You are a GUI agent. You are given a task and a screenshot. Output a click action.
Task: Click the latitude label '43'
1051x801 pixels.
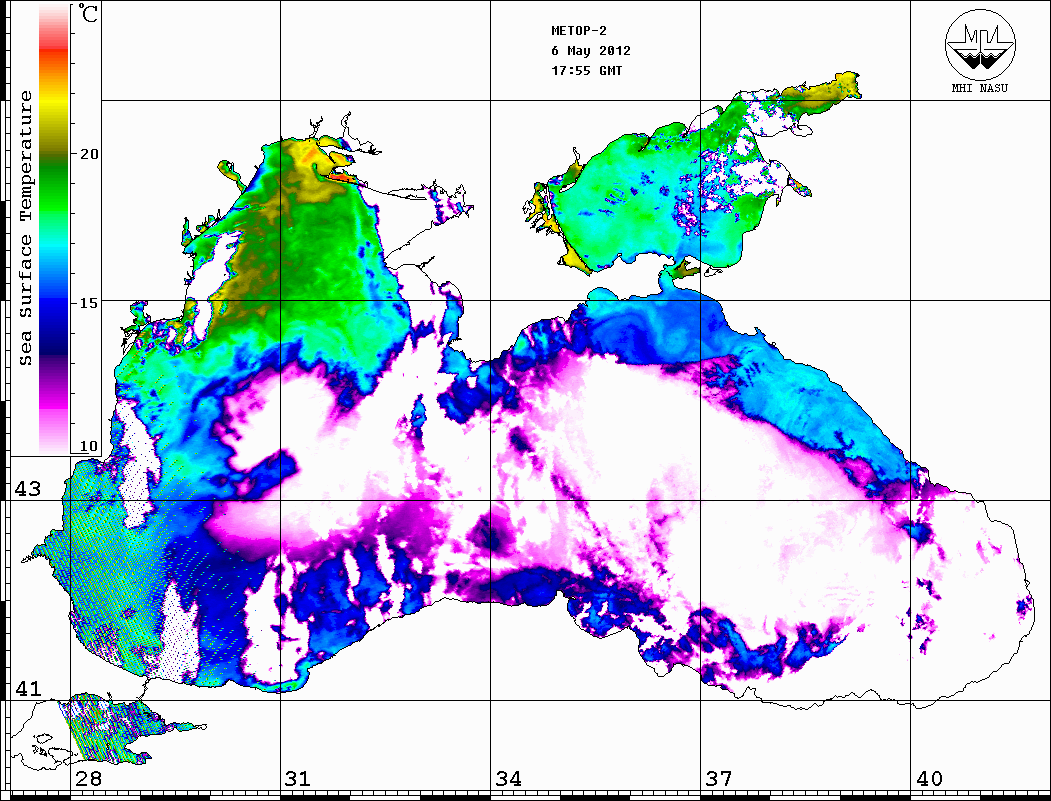pos(28,489)
